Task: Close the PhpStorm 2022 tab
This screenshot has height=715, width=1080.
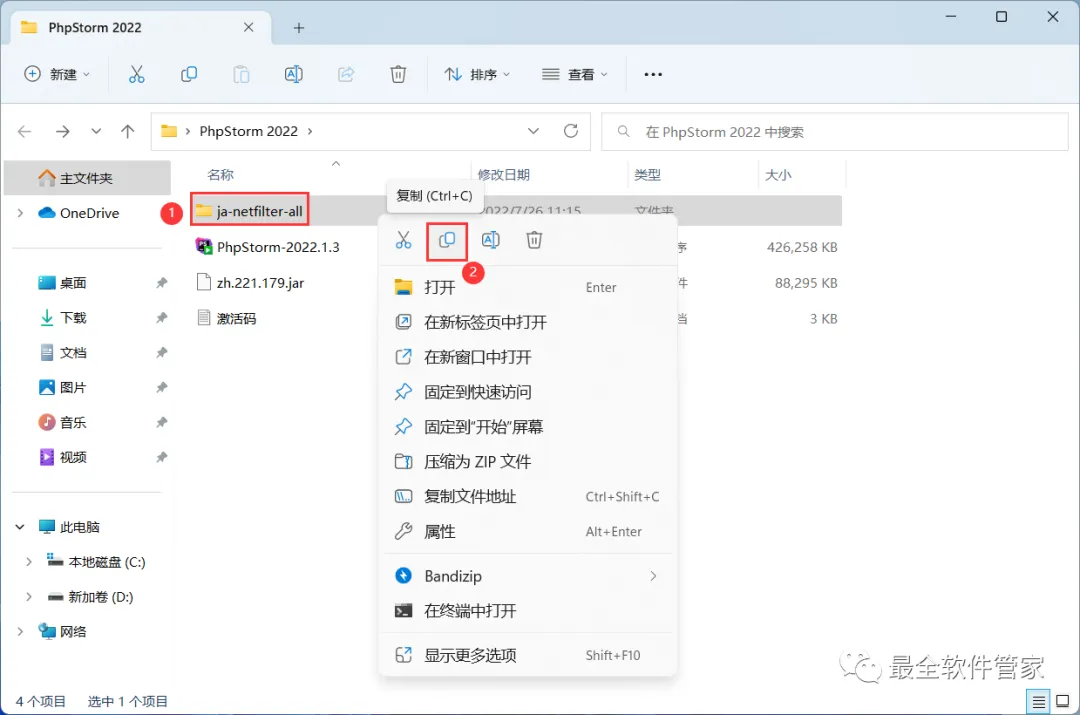Action: [249, 28]
